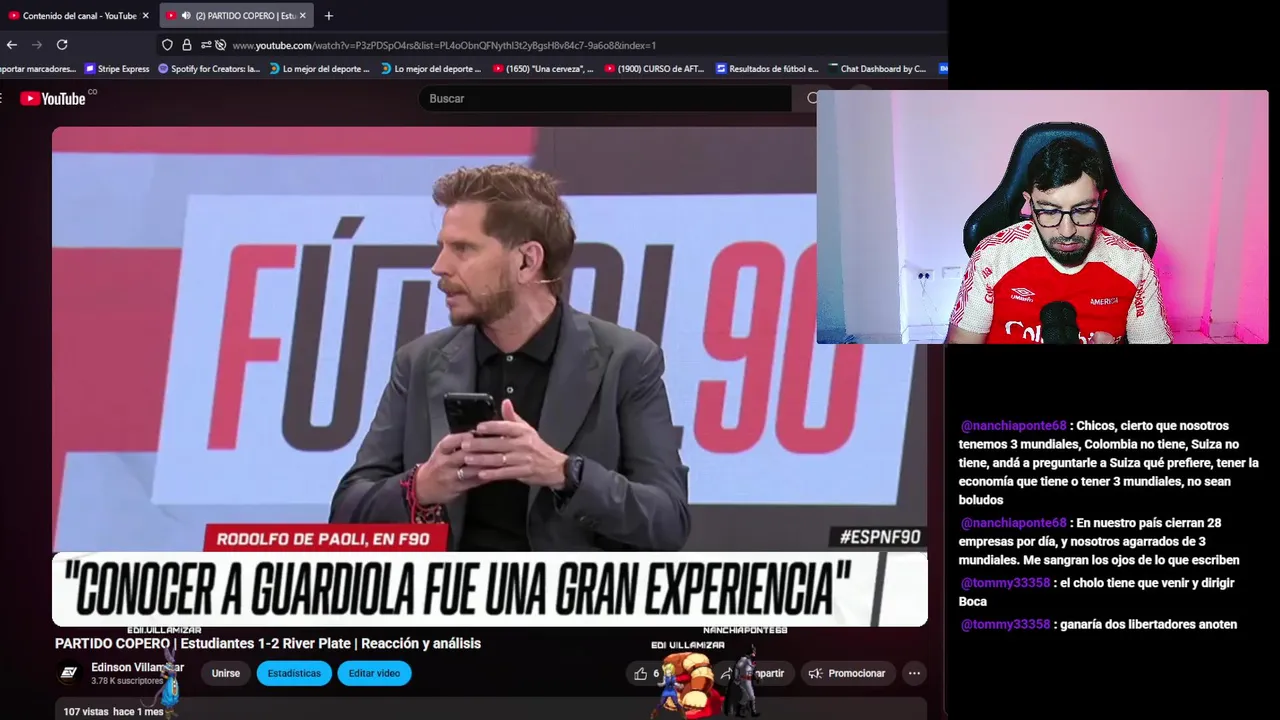Viewport: 1280px width, 720px height.
Task: Click the 'Unirse' join button
Action: (x=226, y=673)
